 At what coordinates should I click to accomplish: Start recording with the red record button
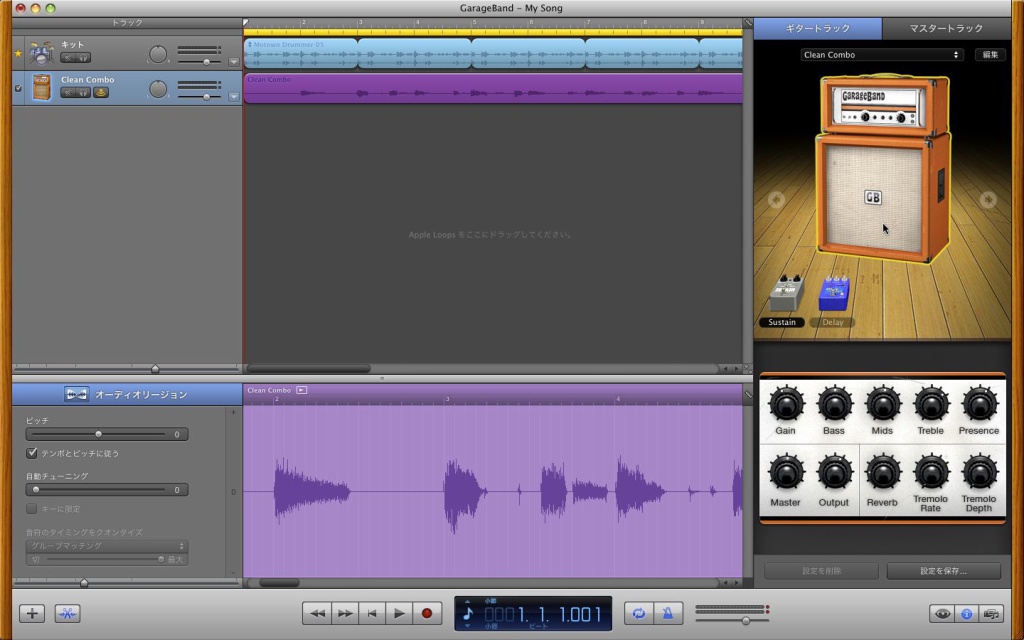click(x=427, y=613)
